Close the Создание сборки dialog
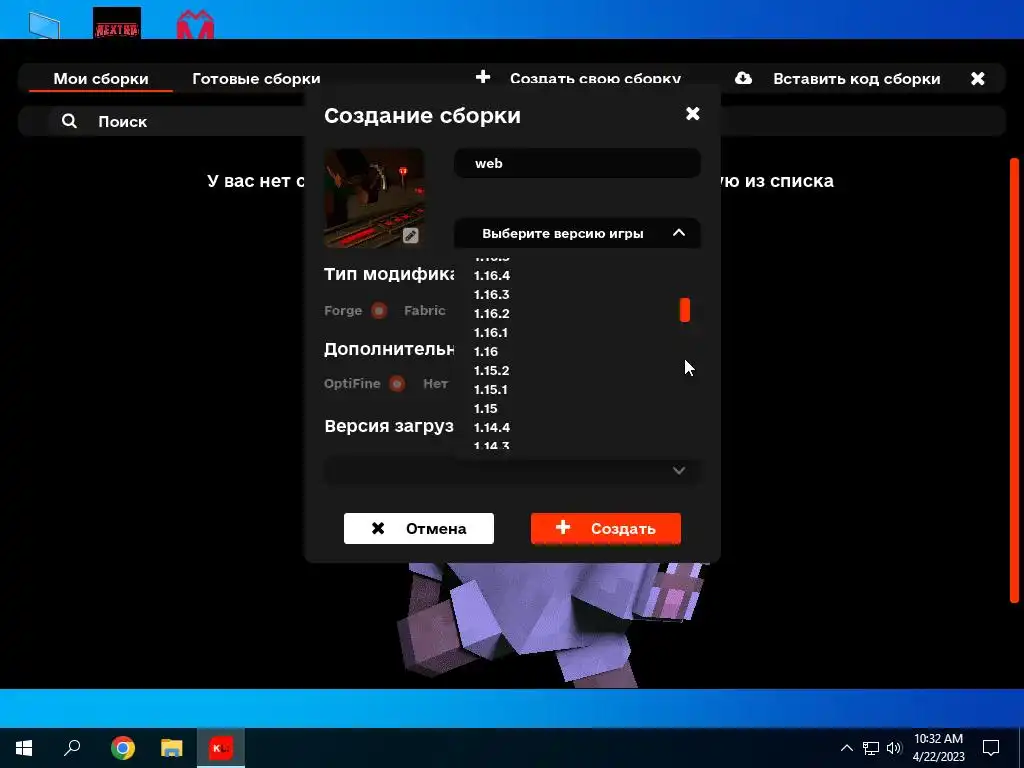This screenshot has width=1024, height=768. [693, 114]
